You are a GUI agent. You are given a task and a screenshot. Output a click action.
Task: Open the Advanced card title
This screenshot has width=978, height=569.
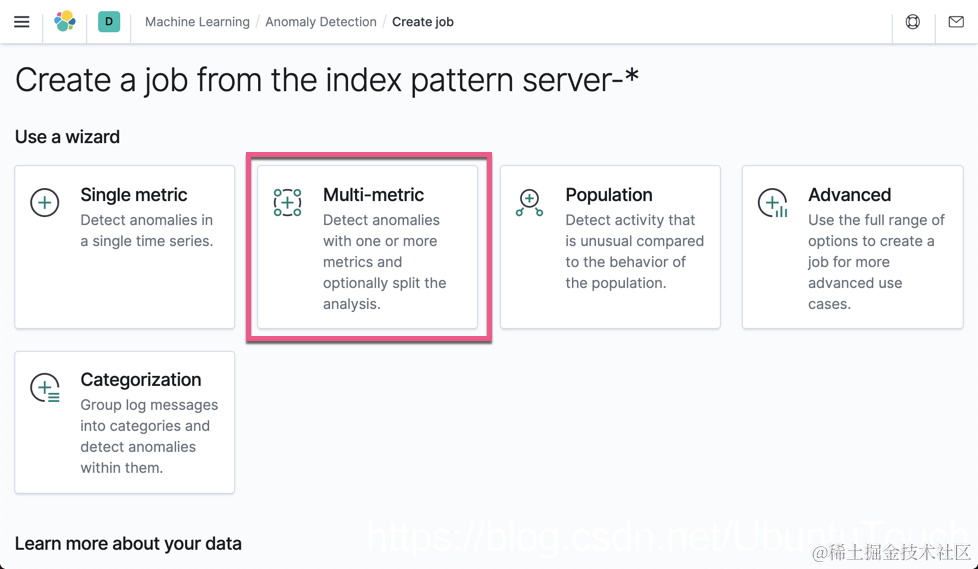849,195
